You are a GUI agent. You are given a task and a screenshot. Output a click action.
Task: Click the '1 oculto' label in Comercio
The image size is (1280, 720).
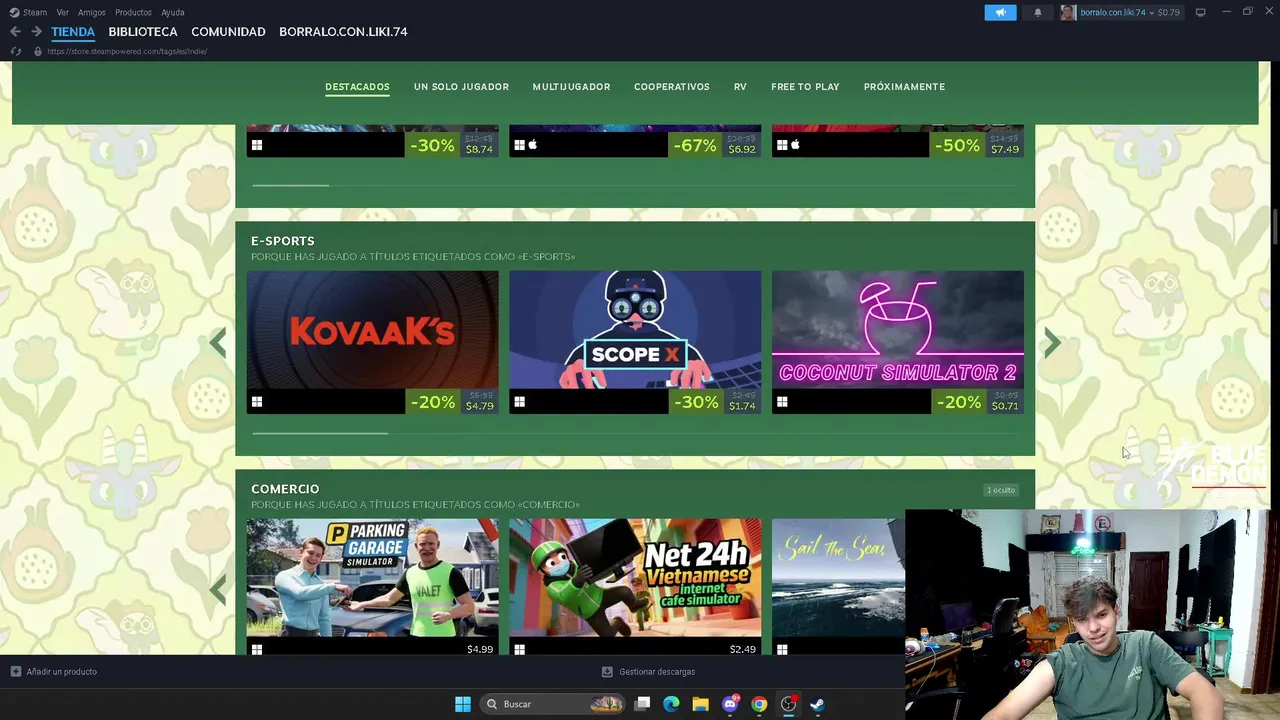click(1001, 490)
